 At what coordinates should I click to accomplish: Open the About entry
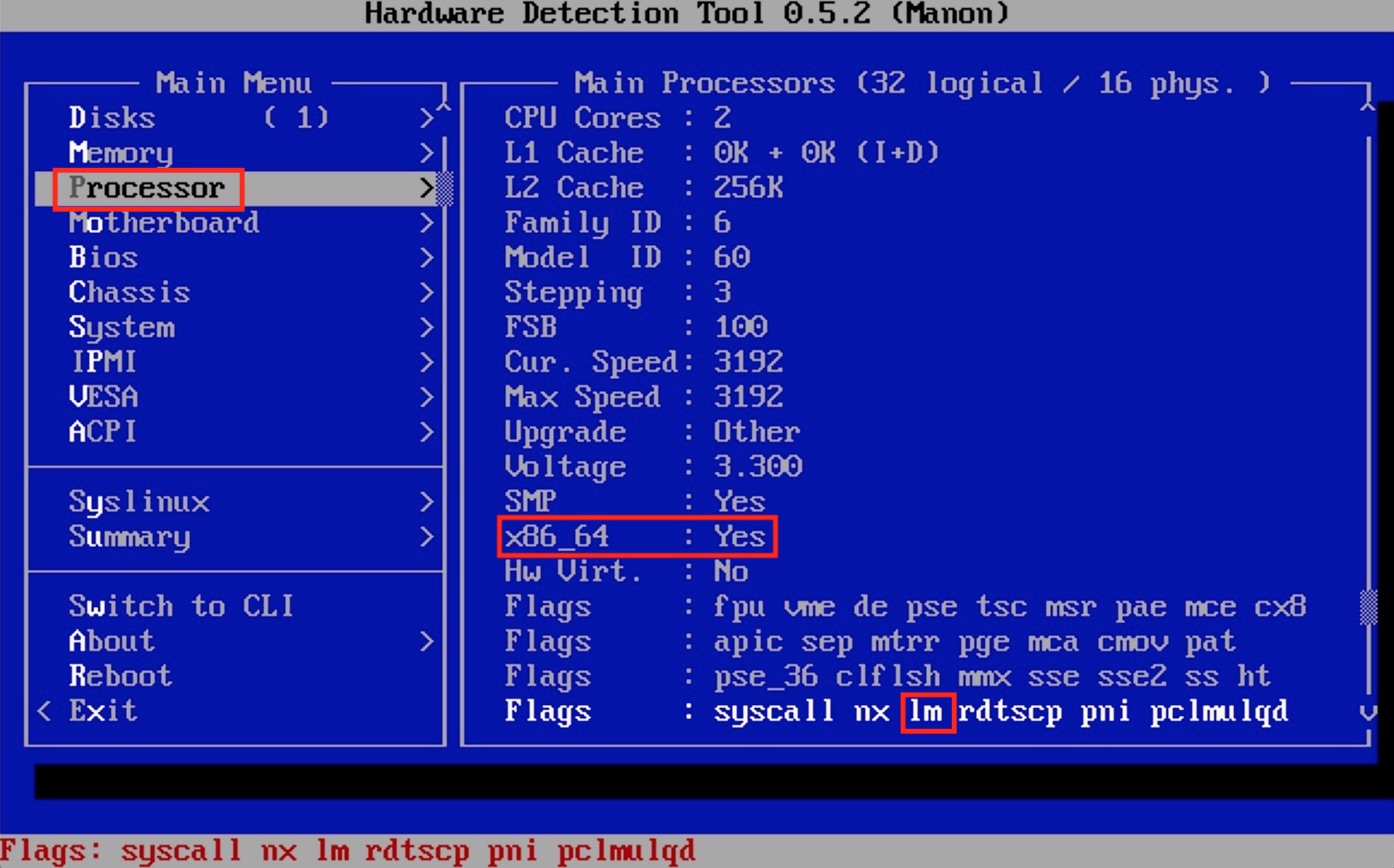pyautogui.click(x=112, y=641)
